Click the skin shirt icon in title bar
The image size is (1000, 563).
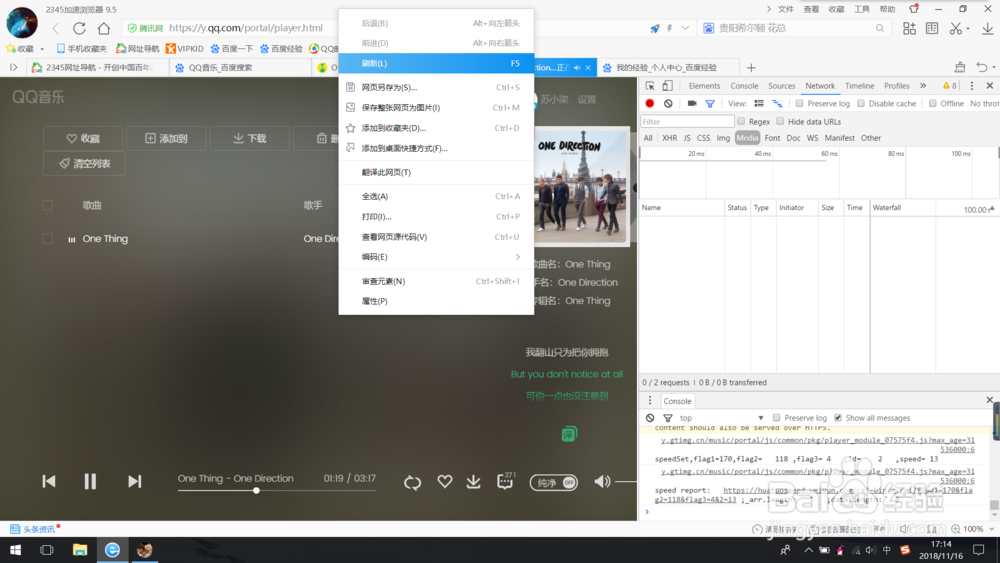pos(914,9)
